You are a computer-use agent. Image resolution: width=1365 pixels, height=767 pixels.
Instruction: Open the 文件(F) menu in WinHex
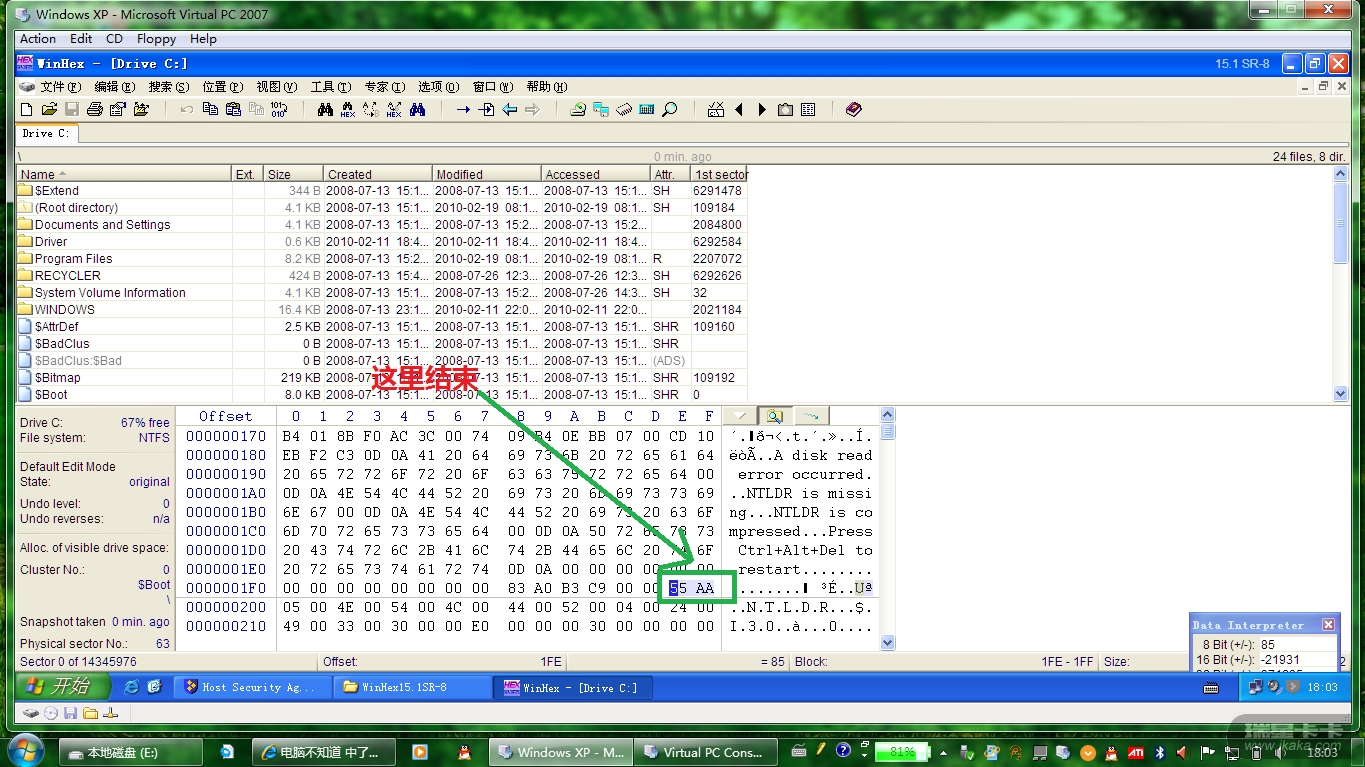[x=61, y=87]
